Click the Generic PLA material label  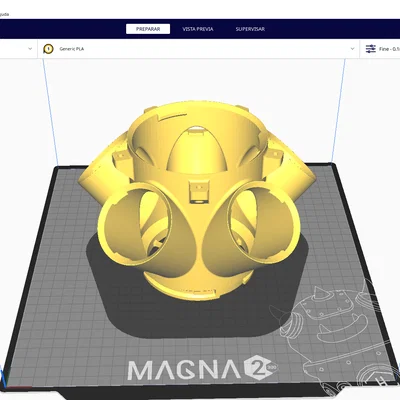(72, 49)
